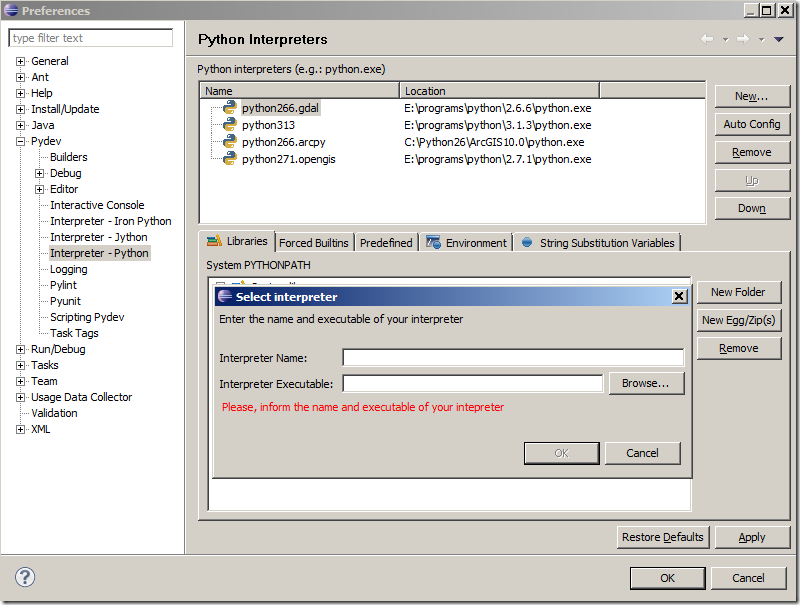Expand the Ant tree node

tap(20, 77)
